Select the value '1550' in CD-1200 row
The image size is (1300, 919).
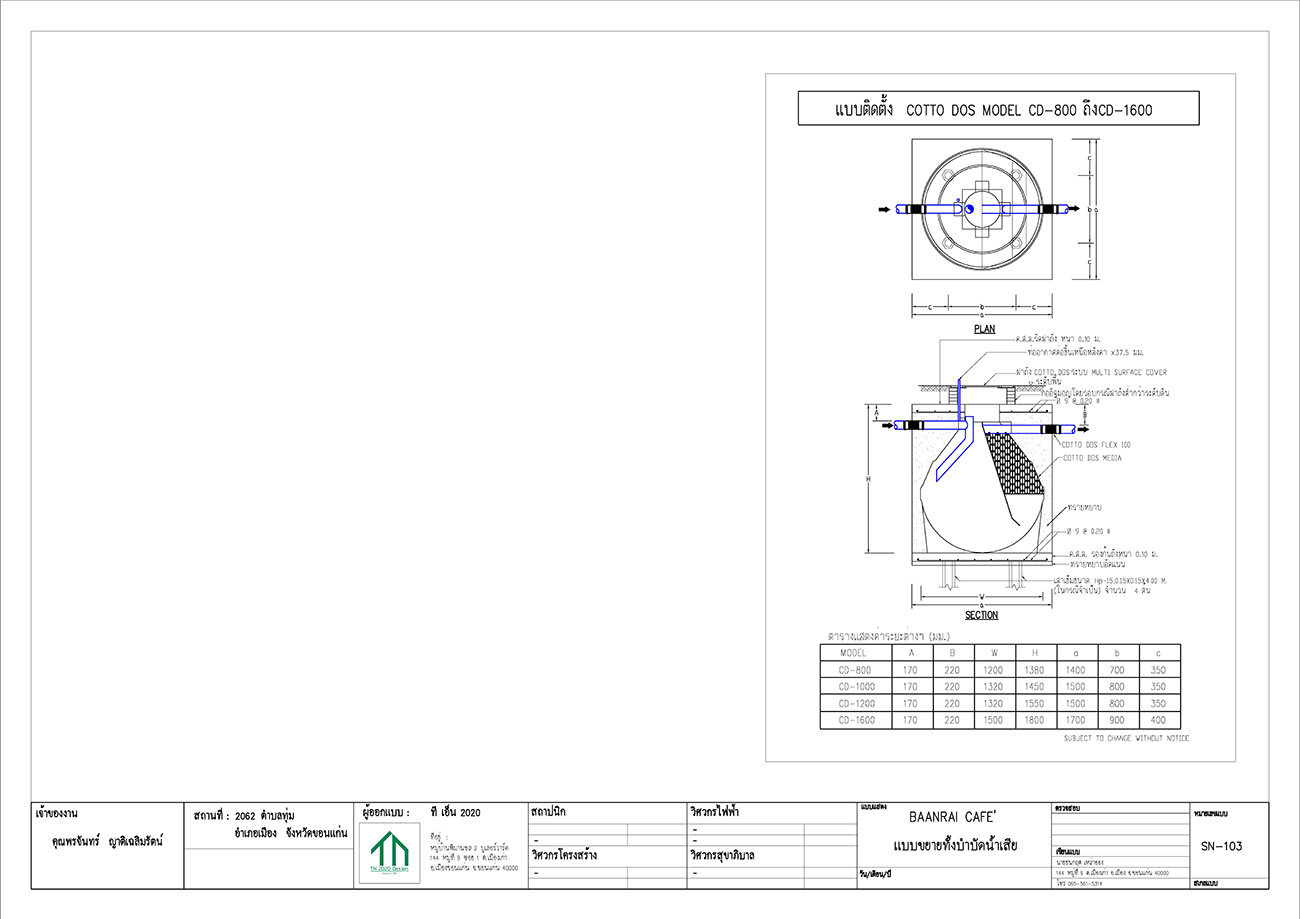[1034, 703]
